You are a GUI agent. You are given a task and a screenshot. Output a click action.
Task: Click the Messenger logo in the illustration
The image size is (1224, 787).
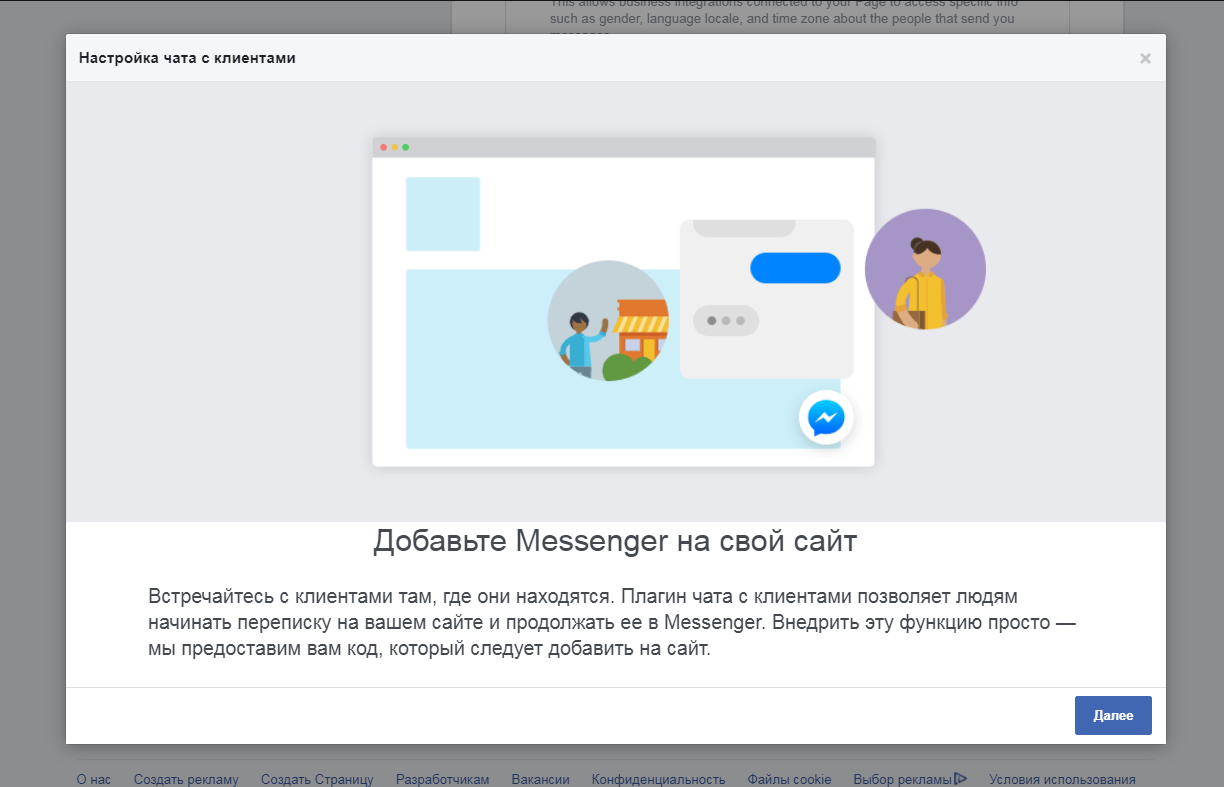point(826,417)
